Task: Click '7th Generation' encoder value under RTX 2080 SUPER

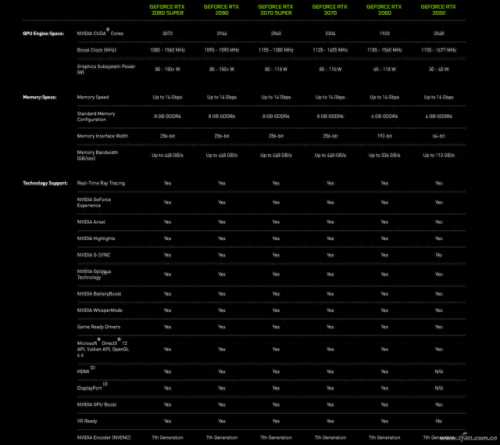Action: tap(167, 437)
